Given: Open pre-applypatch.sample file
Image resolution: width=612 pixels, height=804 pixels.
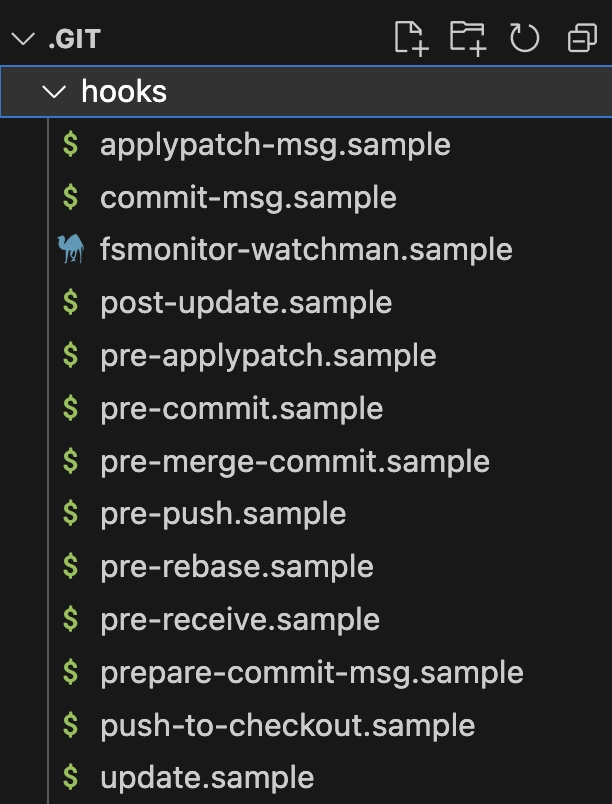Looking at the screenshot, I should [x=306, y=355].
